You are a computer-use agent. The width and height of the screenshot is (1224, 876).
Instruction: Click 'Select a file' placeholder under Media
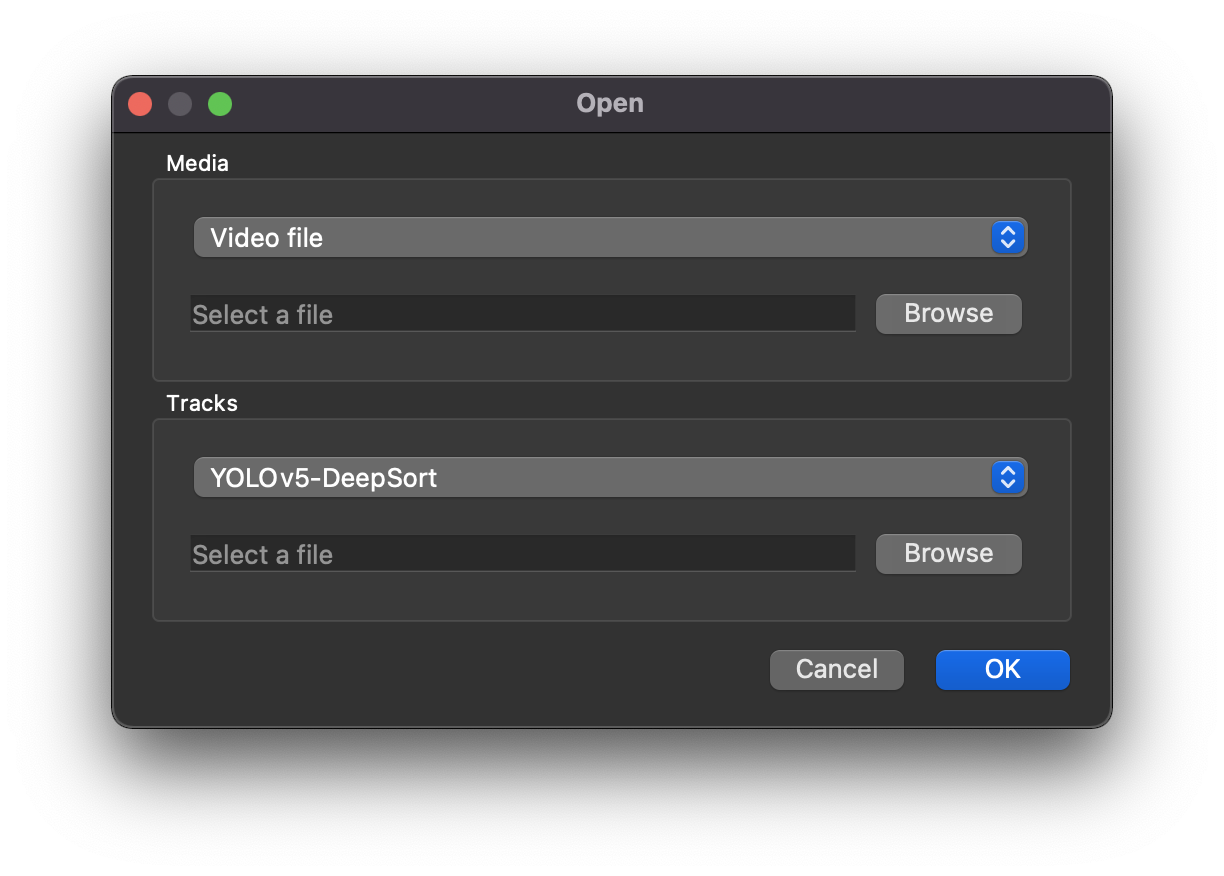[262, 315]
